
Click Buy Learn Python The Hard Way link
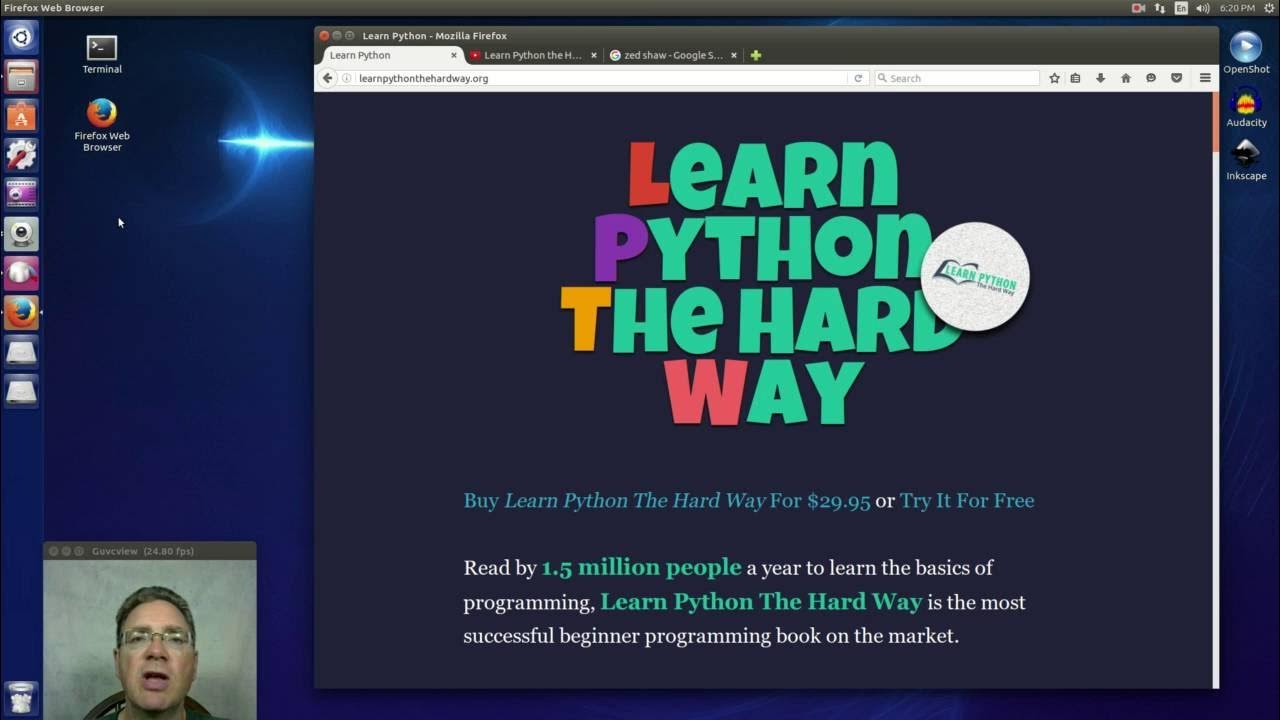(x=667, y=501)
